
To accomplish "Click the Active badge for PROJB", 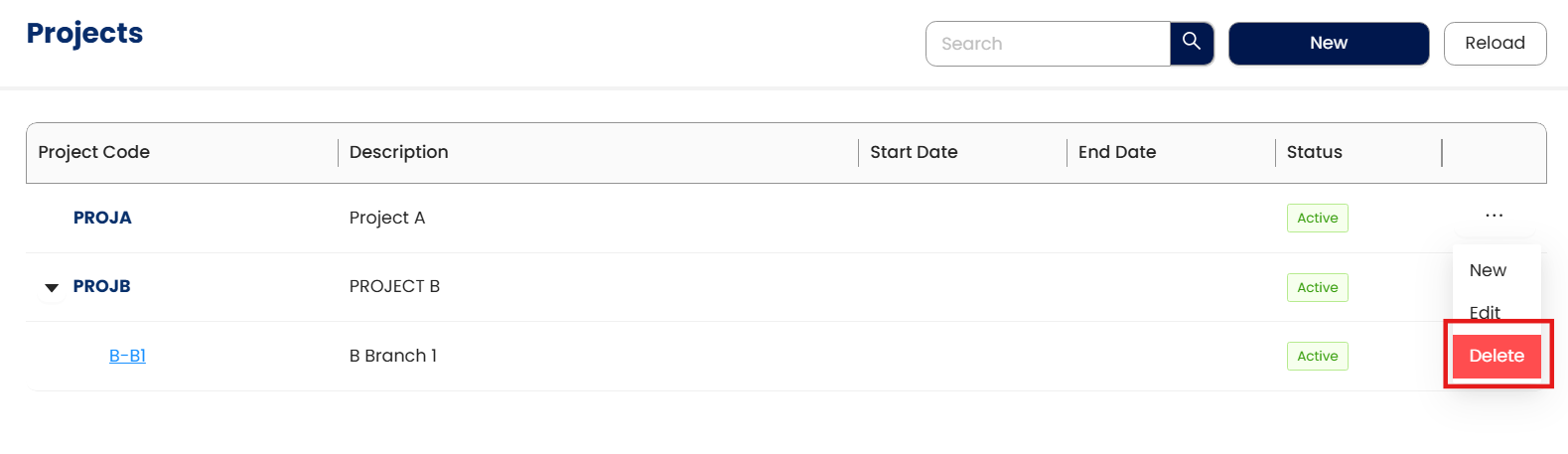I will [x=1317, y=287].
